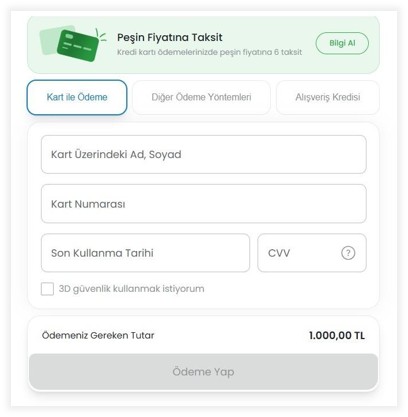Click the Bilgi Al button

[x=342, y=43]
